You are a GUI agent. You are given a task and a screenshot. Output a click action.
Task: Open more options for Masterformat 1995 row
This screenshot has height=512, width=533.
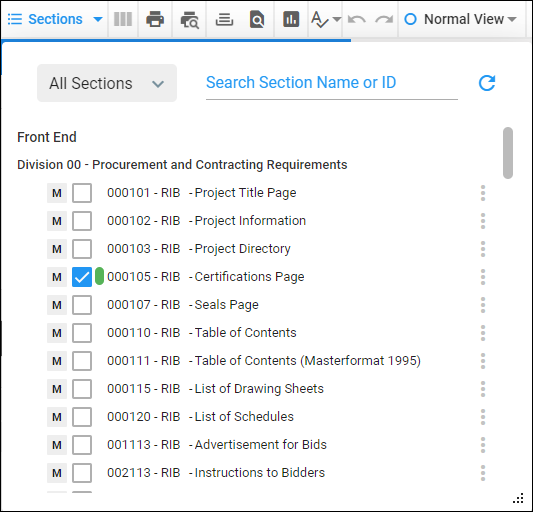pos(483,361)
